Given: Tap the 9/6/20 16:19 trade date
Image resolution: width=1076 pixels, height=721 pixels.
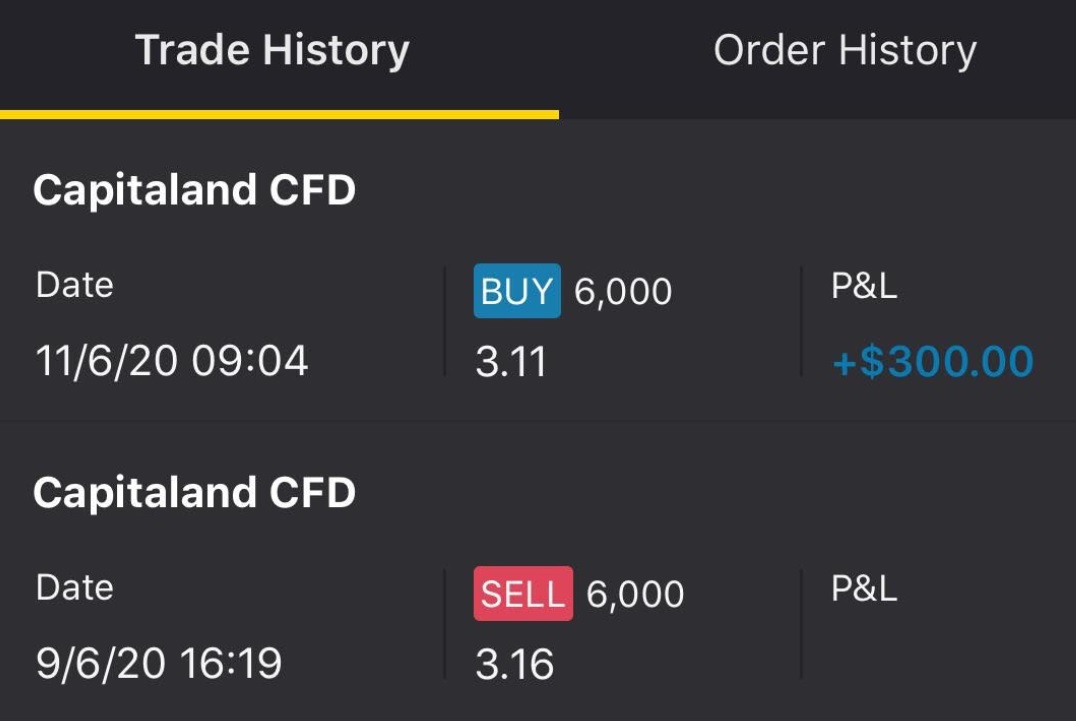Looking at the screenshot, I should 158,663.
